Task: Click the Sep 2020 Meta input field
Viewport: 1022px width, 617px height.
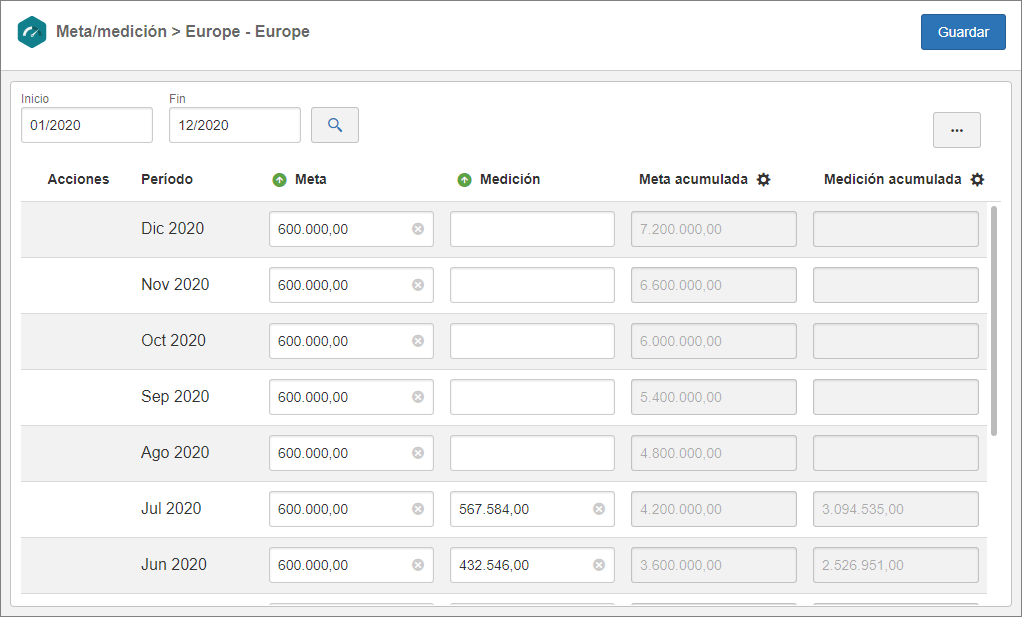Action: pos(351,397)
